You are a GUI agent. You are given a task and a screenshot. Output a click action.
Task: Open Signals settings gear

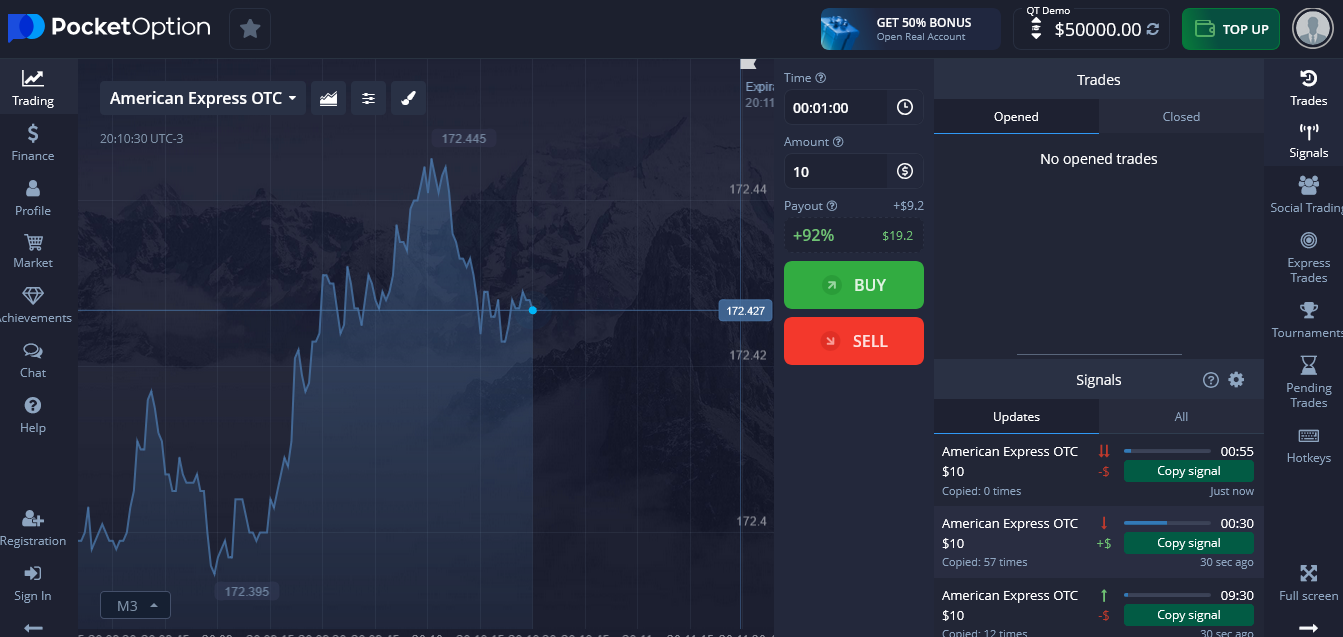pyautogui.click(x=1237, y=380)
